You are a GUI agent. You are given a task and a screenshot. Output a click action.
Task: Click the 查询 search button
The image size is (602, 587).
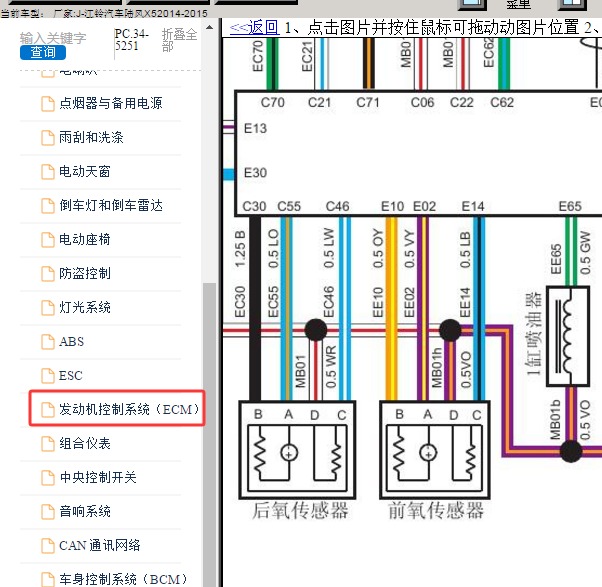(x=43, y=52)
